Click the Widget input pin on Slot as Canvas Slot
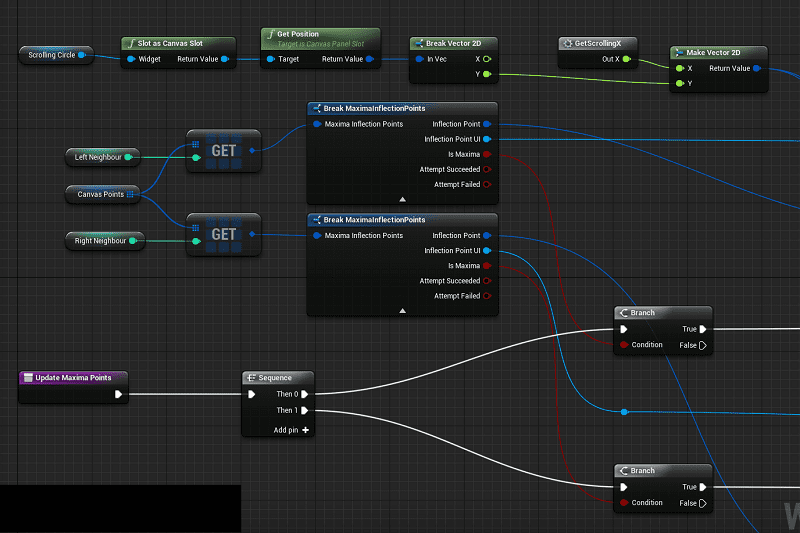The height and width of the screenshot is (533, 800). 131,59
